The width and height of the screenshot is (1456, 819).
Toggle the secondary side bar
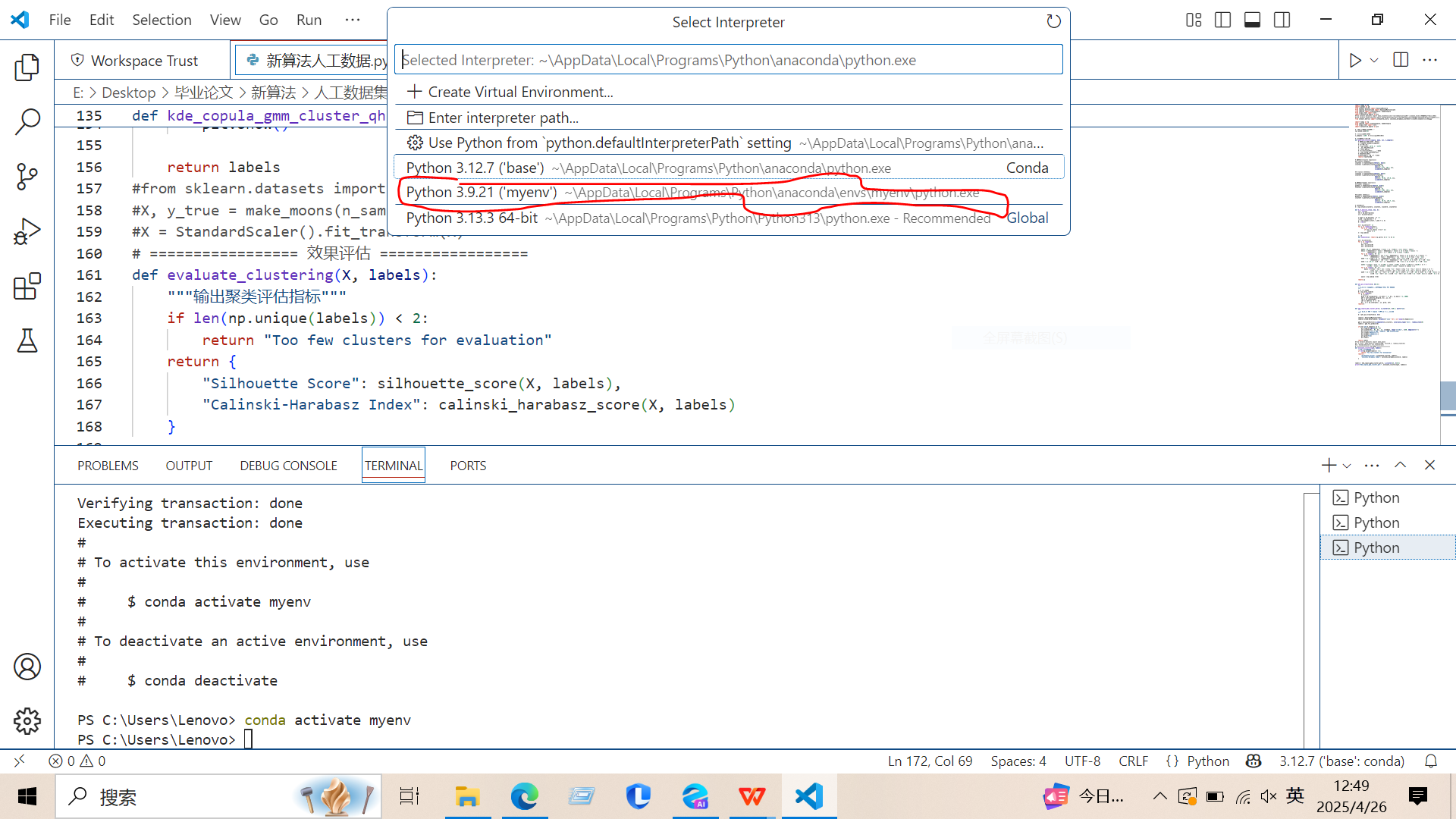pos(1282,20)
